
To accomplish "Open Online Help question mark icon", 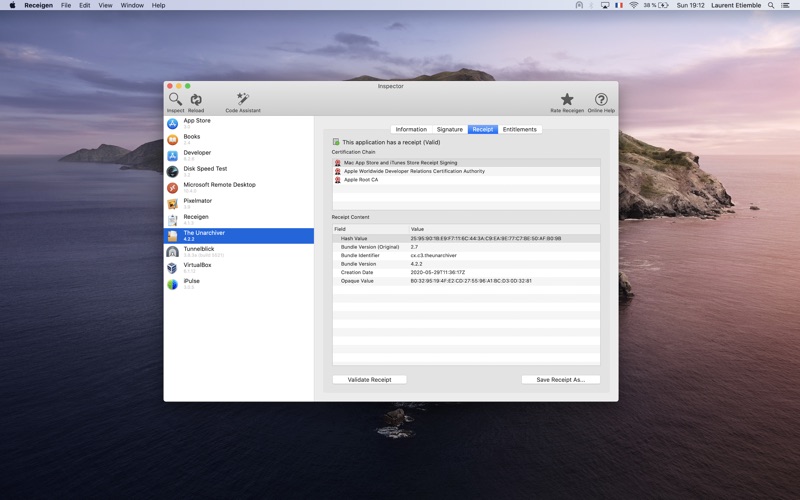I will (601, 99).
